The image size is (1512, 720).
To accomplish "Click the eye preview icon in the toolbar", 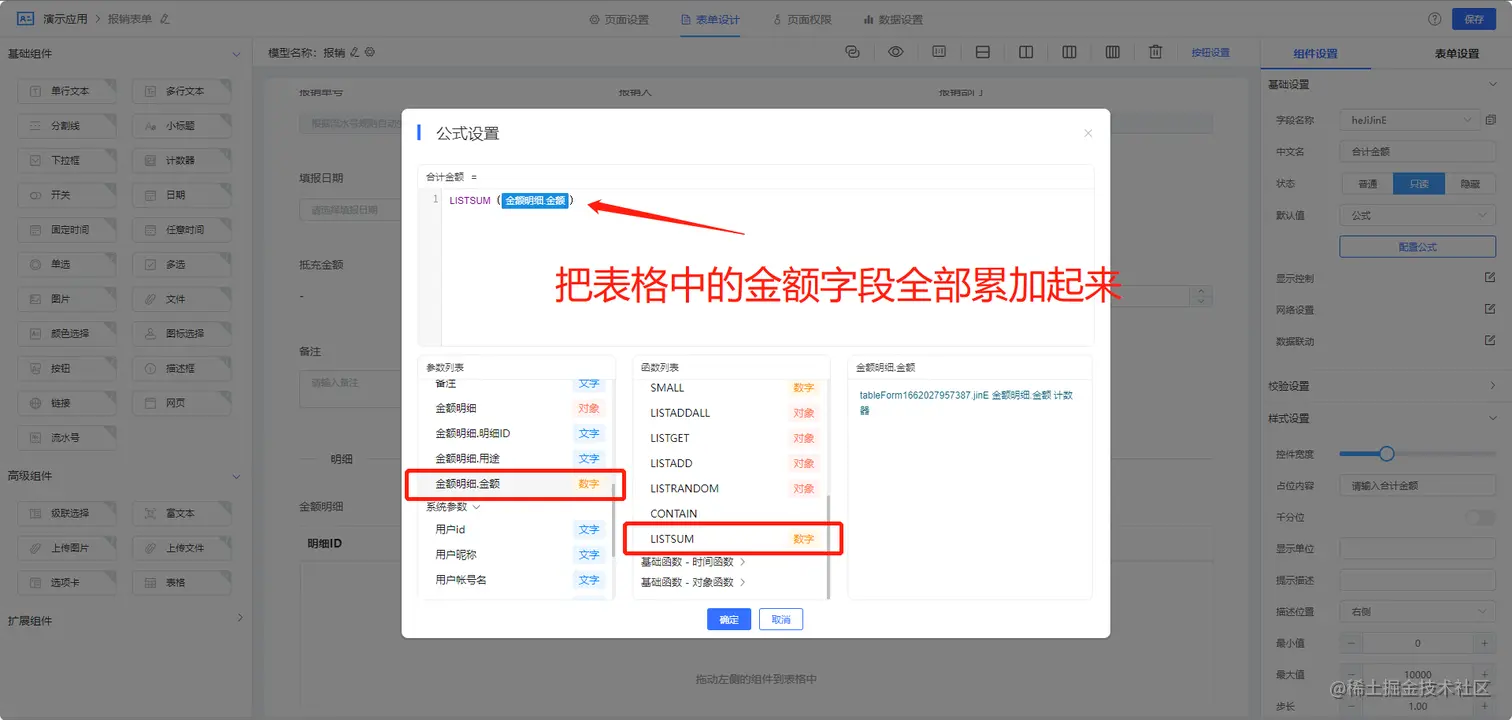I will (x=896, y=52).
